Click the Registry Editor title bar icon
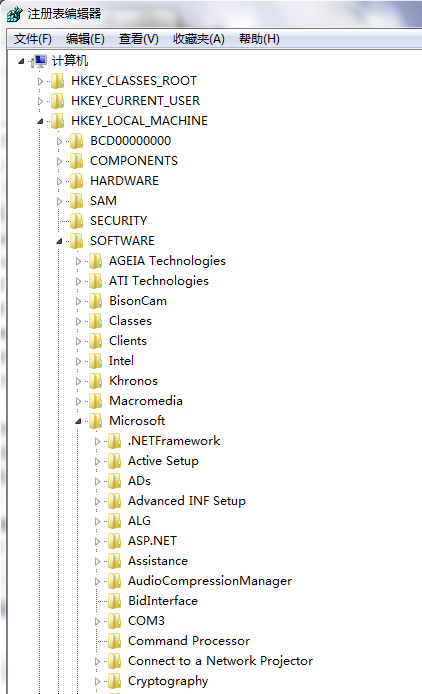 tap(14, 14)
